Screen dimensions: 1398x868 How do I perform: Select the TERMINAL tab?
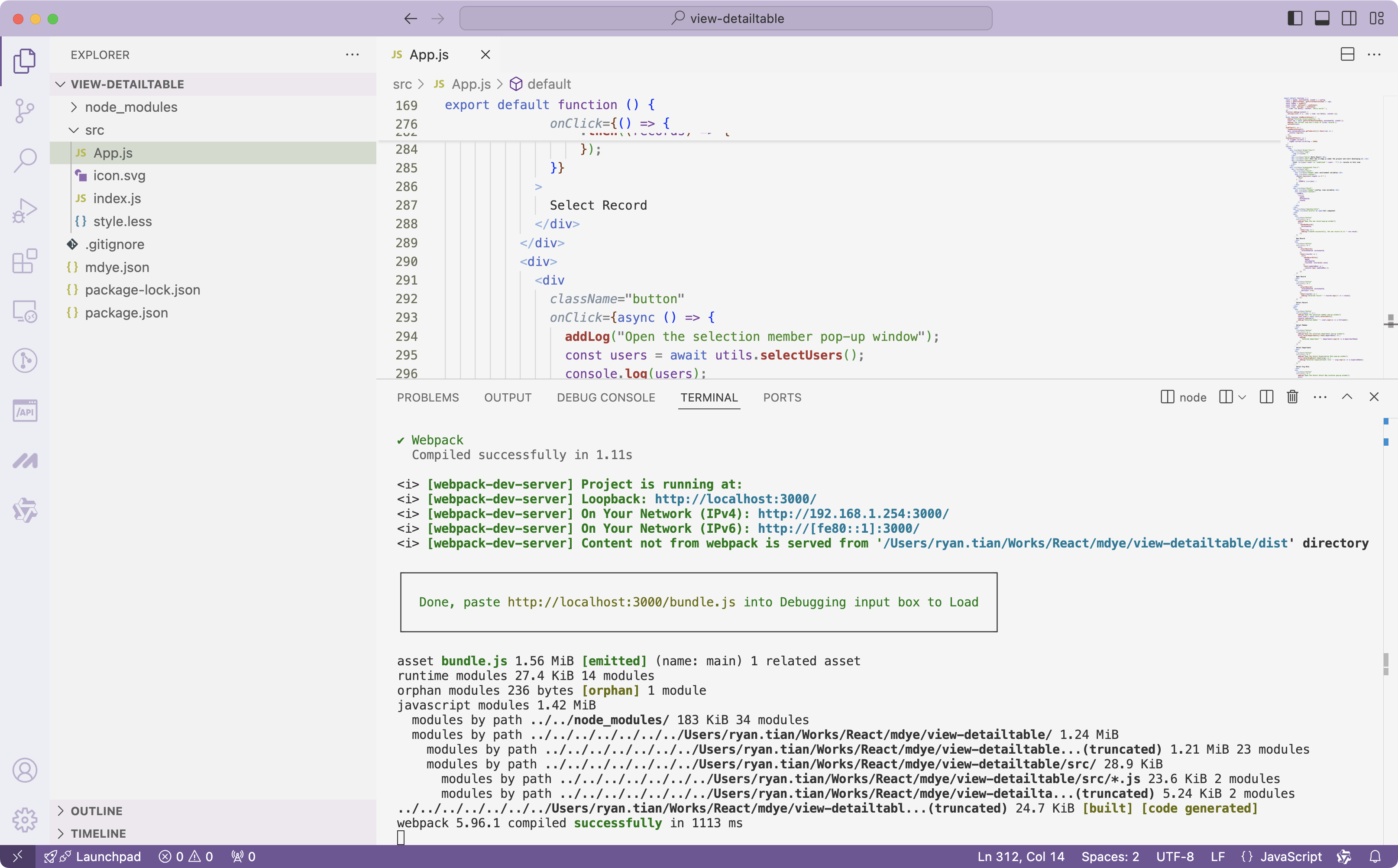709,397
